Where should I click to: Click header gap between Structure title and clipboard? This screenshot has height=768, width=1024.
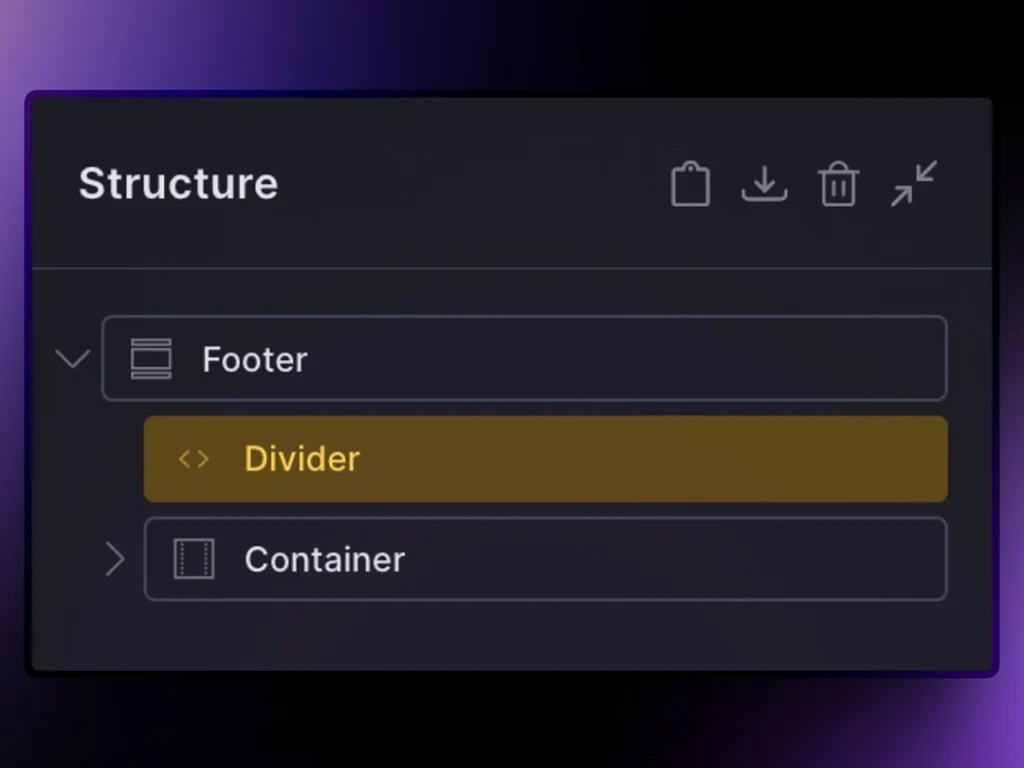tap(470, 184)
